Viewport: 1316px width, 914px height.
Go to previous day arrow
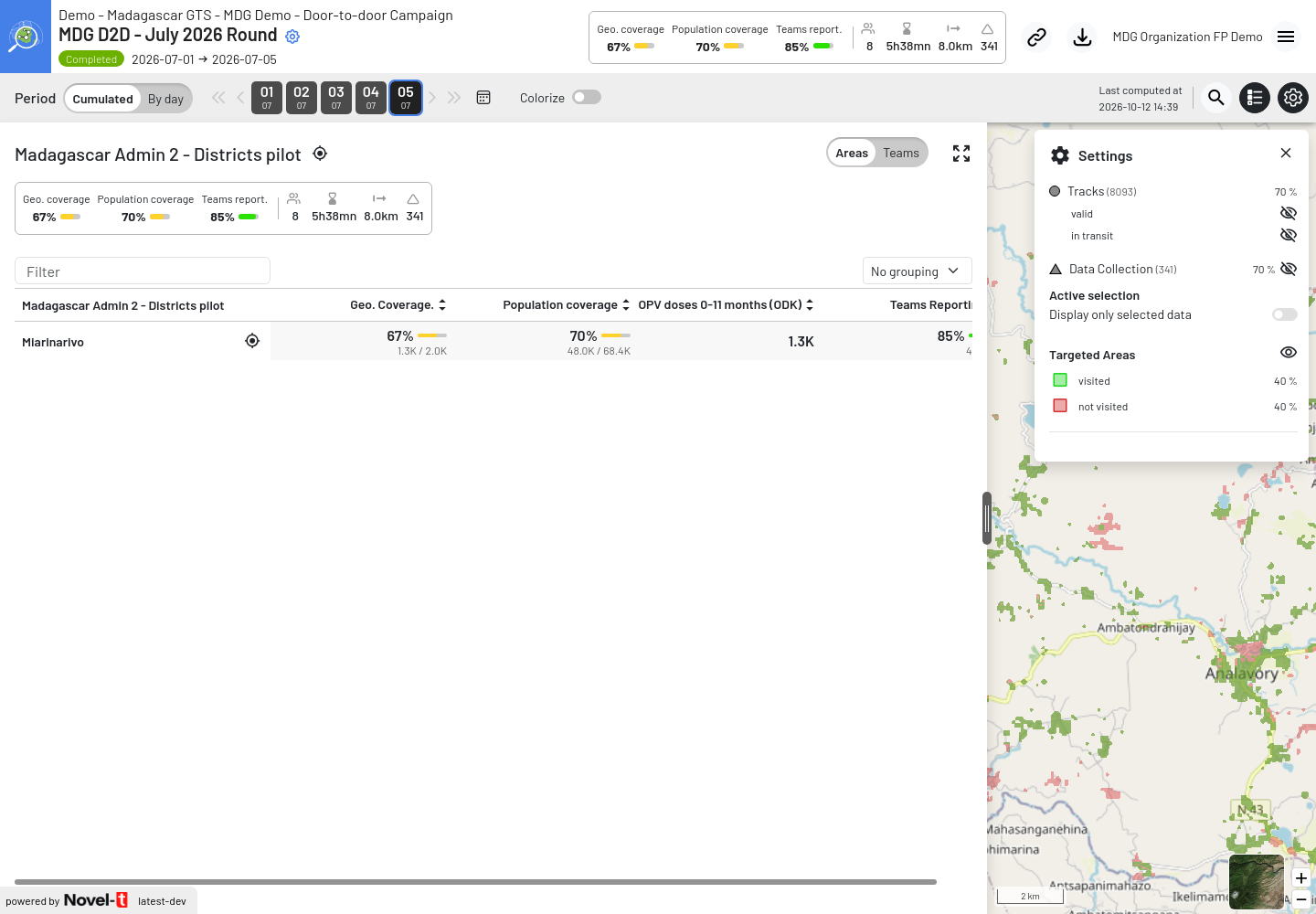coord(240,98)
